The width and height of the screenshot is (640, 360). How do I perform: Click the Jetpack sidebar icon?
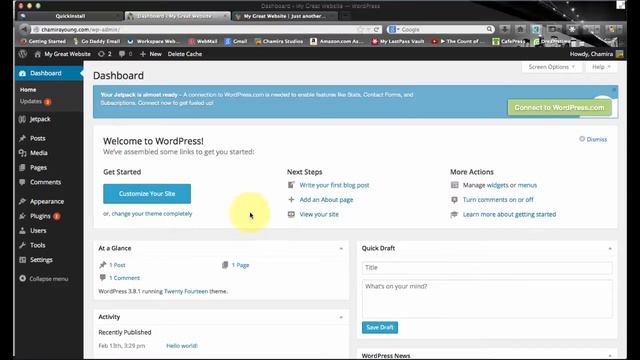click(22, 119)
